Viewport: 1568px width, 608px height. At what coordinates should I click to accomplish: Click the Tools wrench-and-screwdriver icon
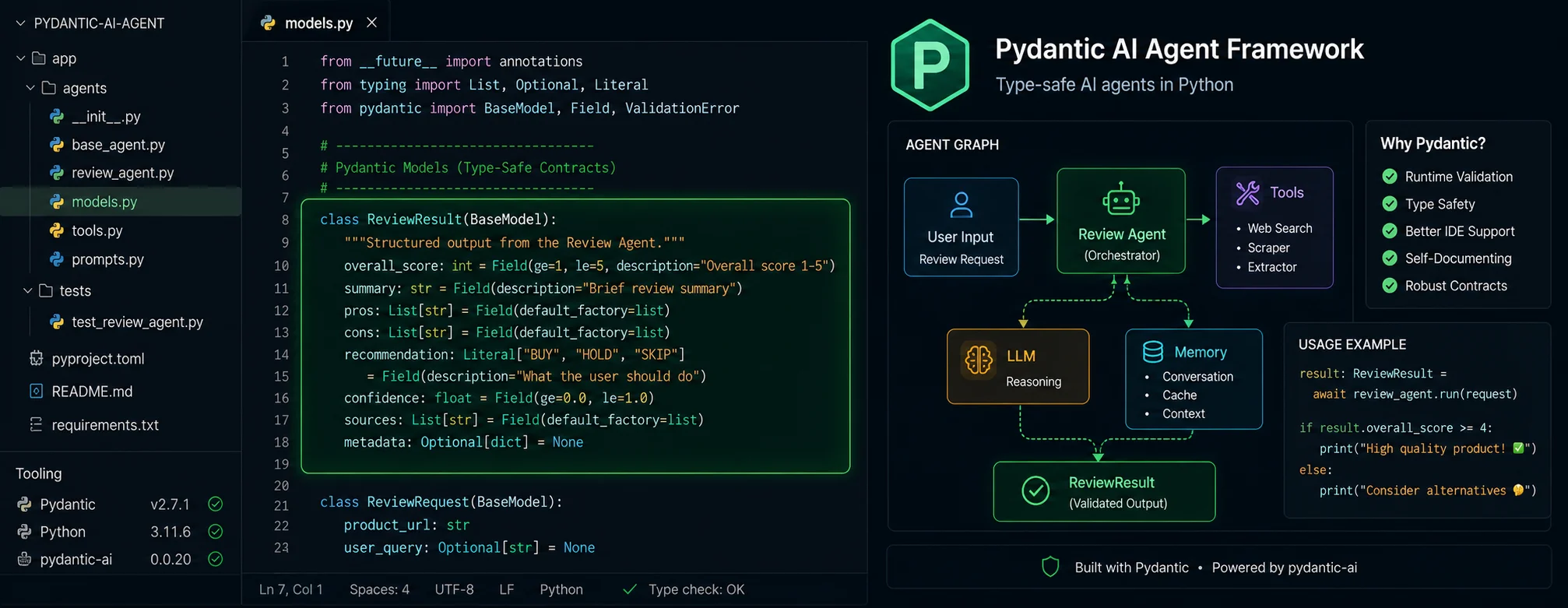(x=1248, y=193)
